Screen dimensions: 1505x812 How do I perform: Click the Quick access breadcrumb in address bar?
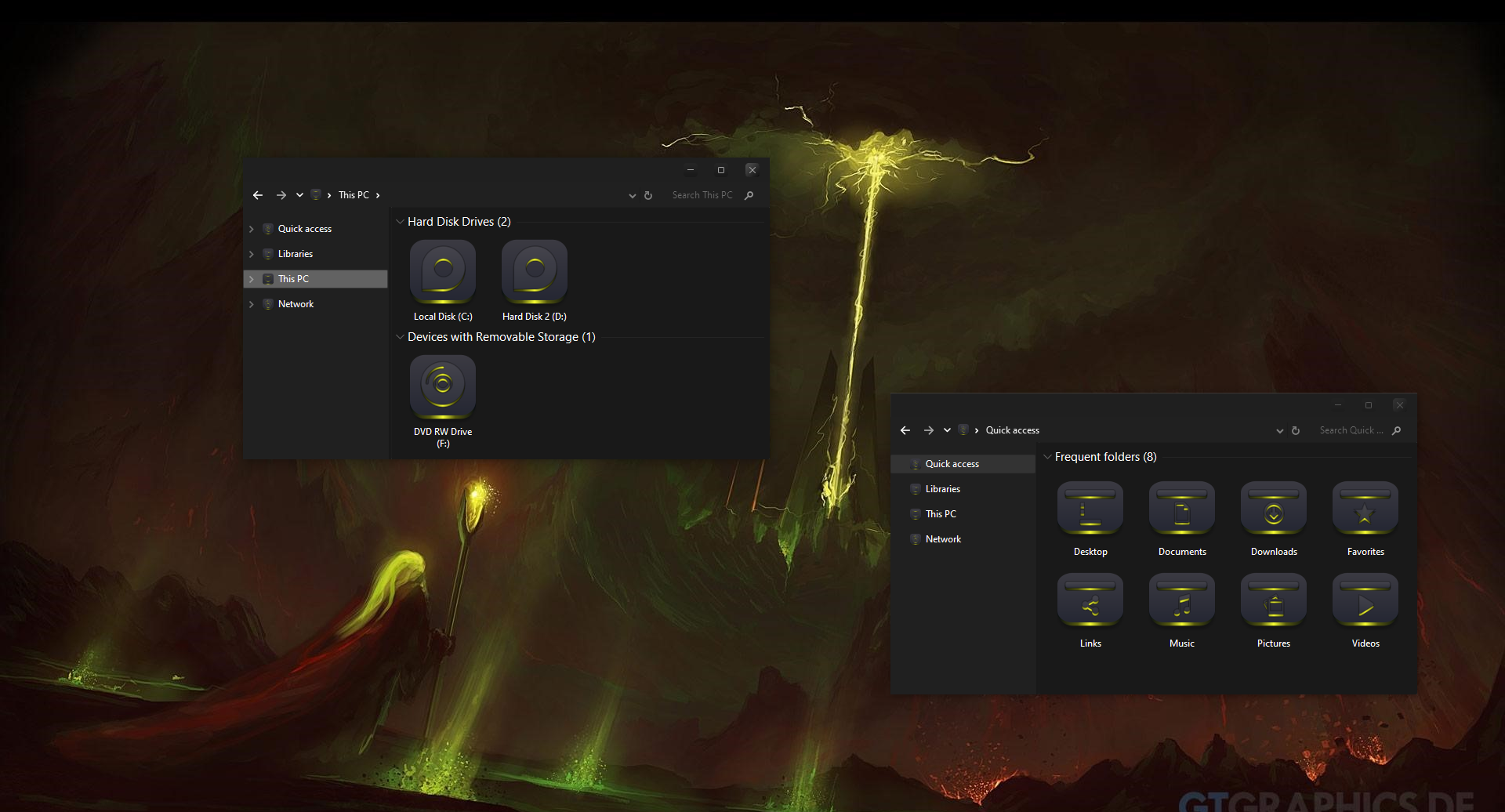click(x=1013, y=430)
